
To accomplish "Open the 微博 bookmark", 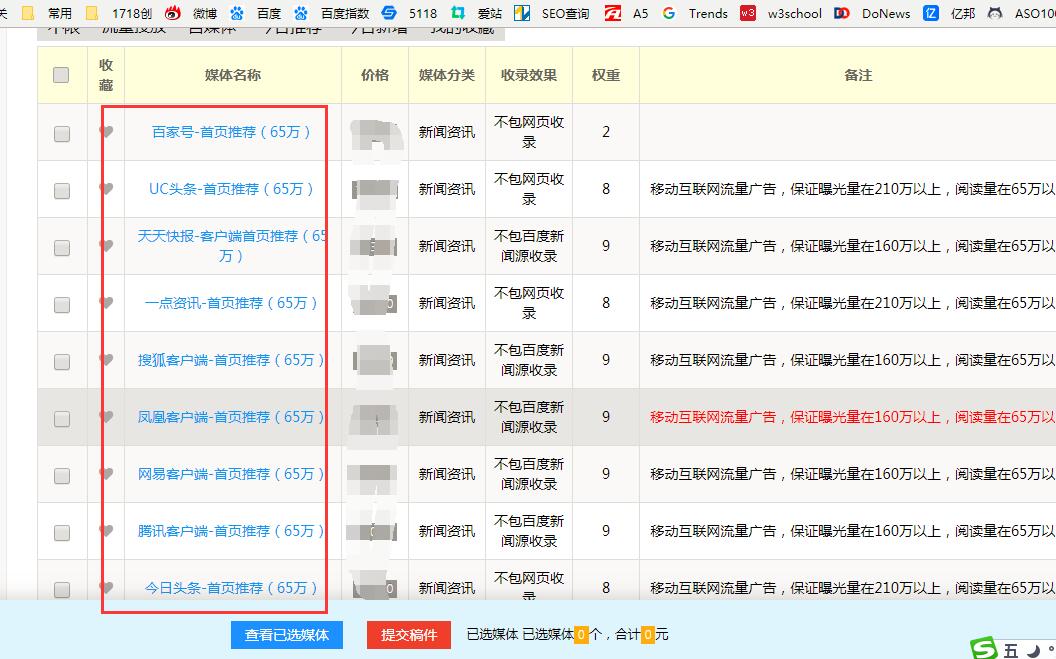I will 191,13.
